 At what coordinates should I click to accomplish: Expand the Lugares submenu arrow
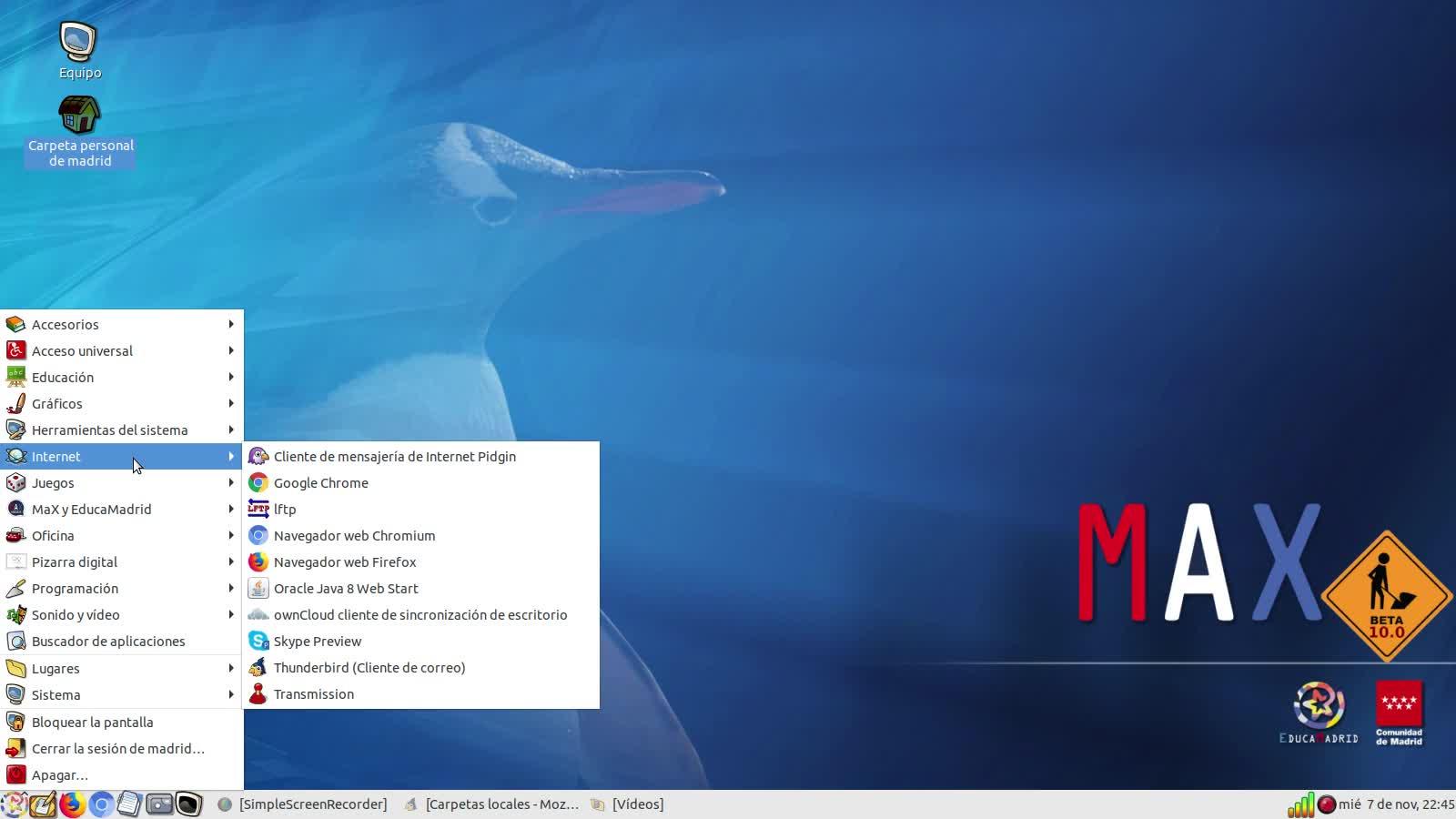231,669
